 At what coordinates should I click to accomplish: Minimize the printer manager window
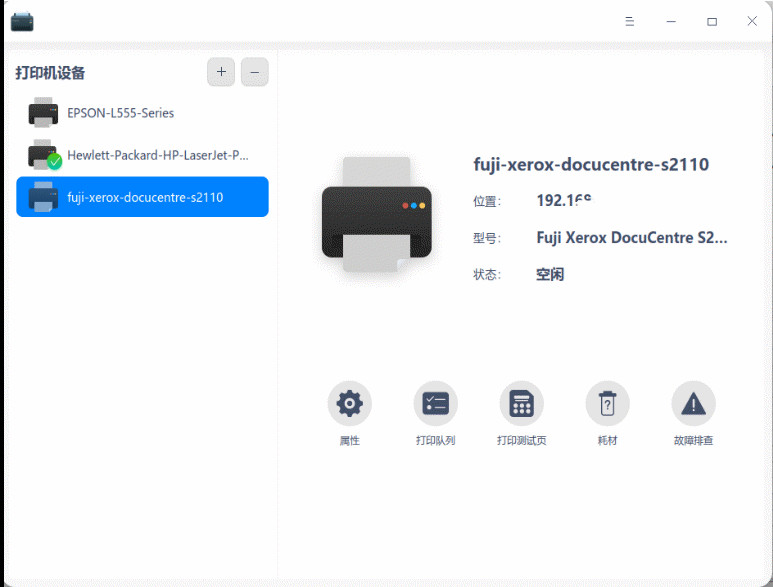coord(671,21)
